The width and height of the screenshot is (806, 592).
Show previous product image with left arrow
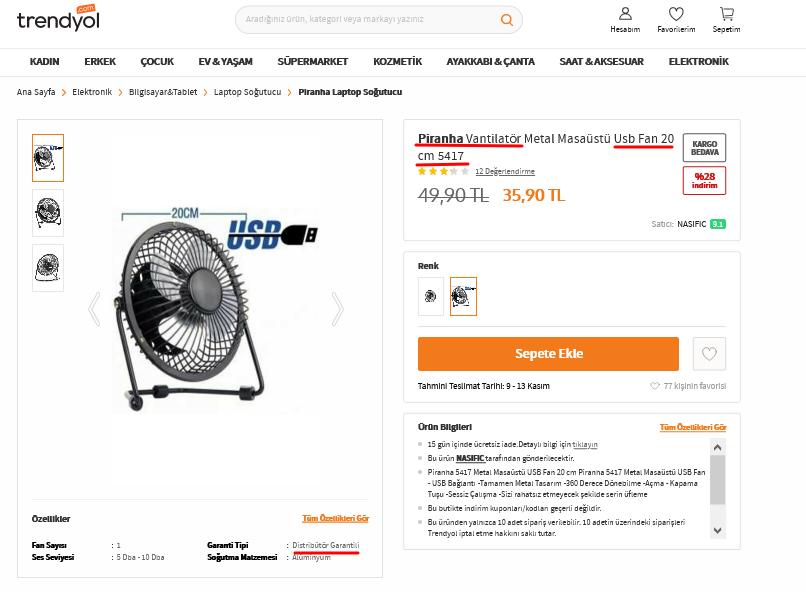click(94, 309)
